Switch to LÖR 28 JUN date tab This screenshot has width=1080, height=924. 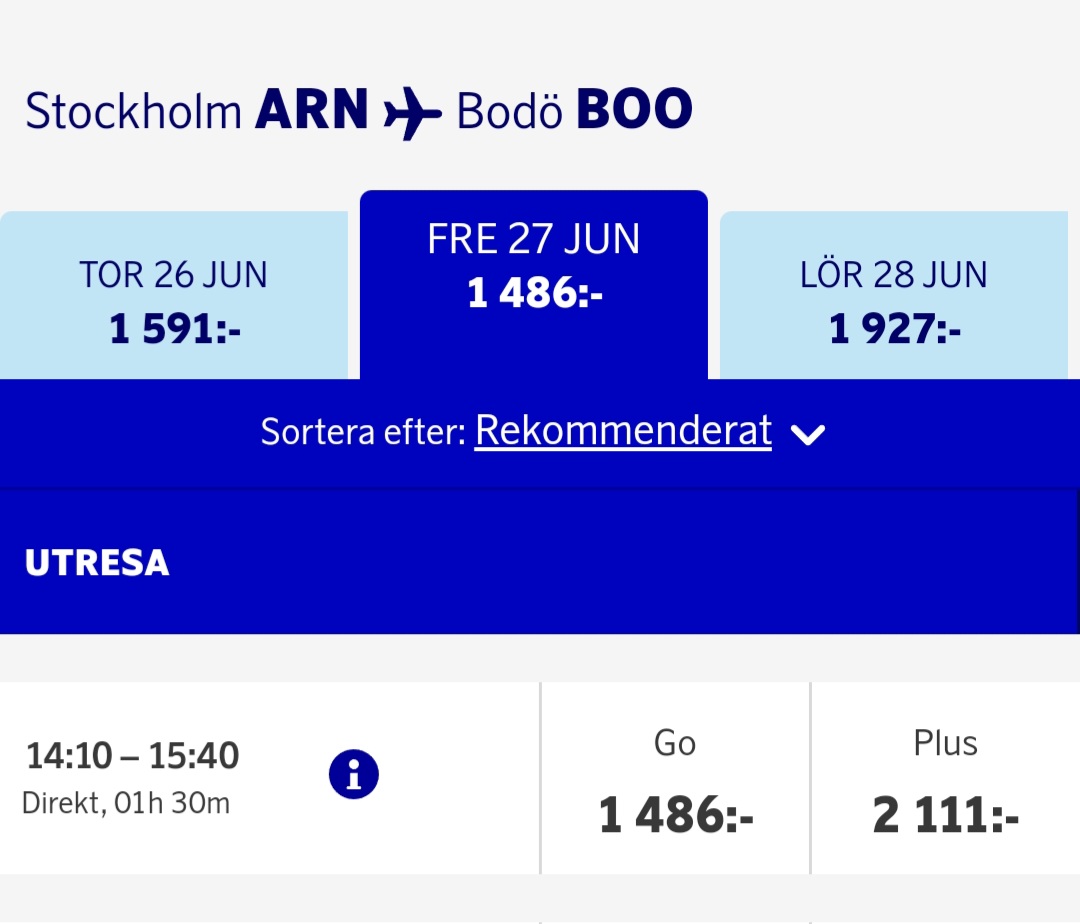[894, 296]
